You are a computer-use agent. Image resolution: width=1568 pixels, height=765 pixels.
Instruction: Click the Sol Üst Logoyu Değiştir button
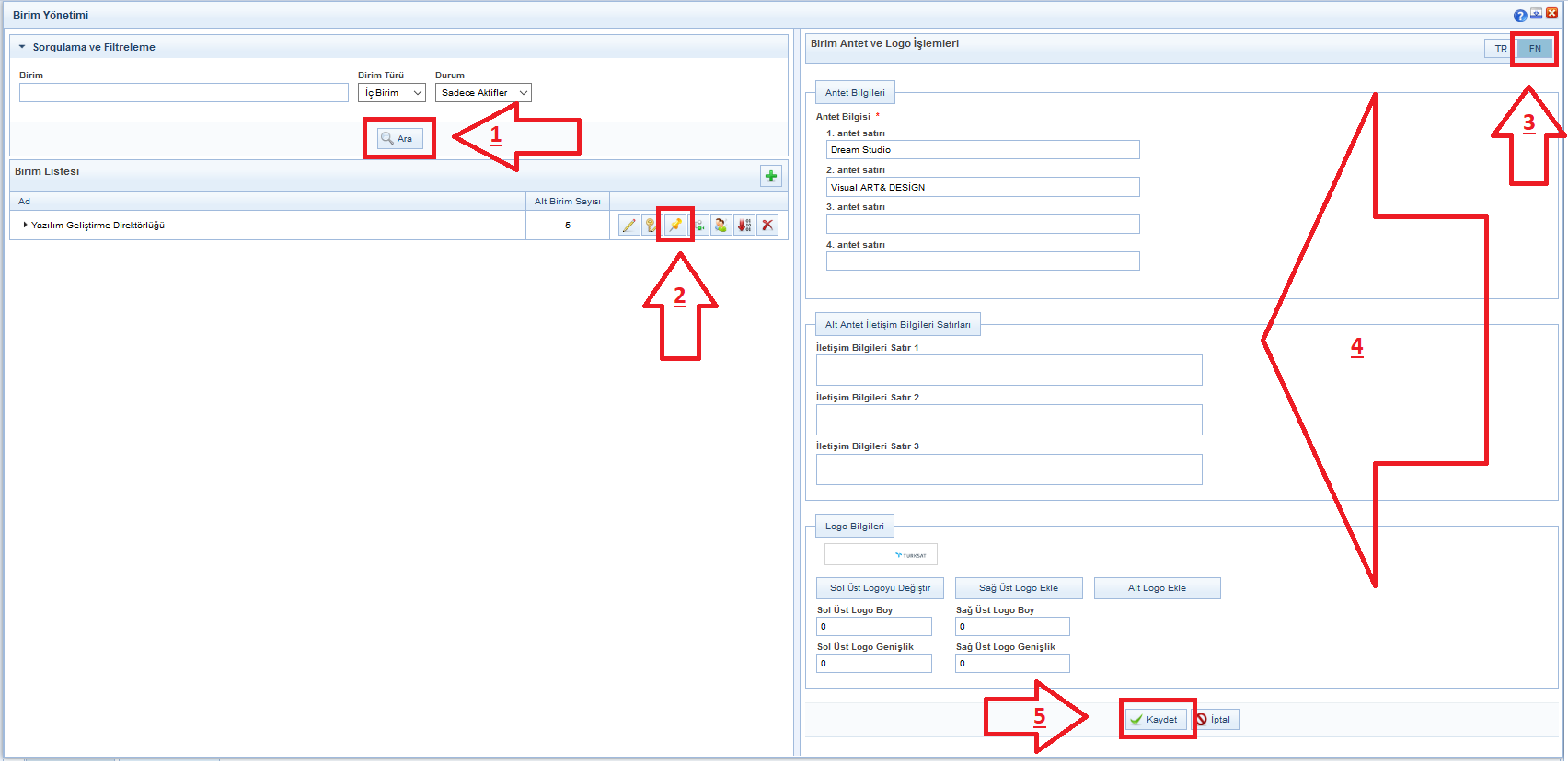tap(880, 588)
